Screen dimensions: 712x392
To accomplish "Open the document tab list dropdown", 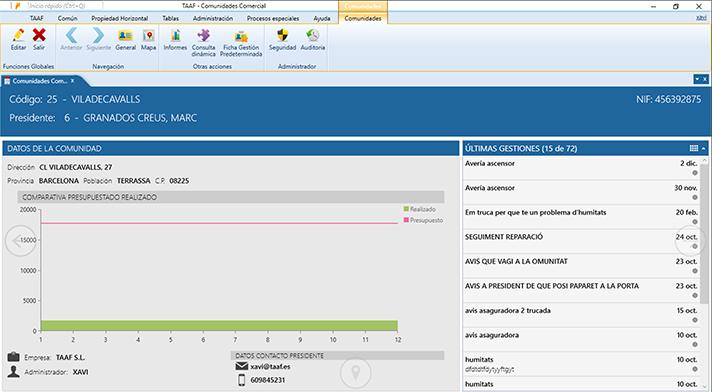I will point(697,79).
